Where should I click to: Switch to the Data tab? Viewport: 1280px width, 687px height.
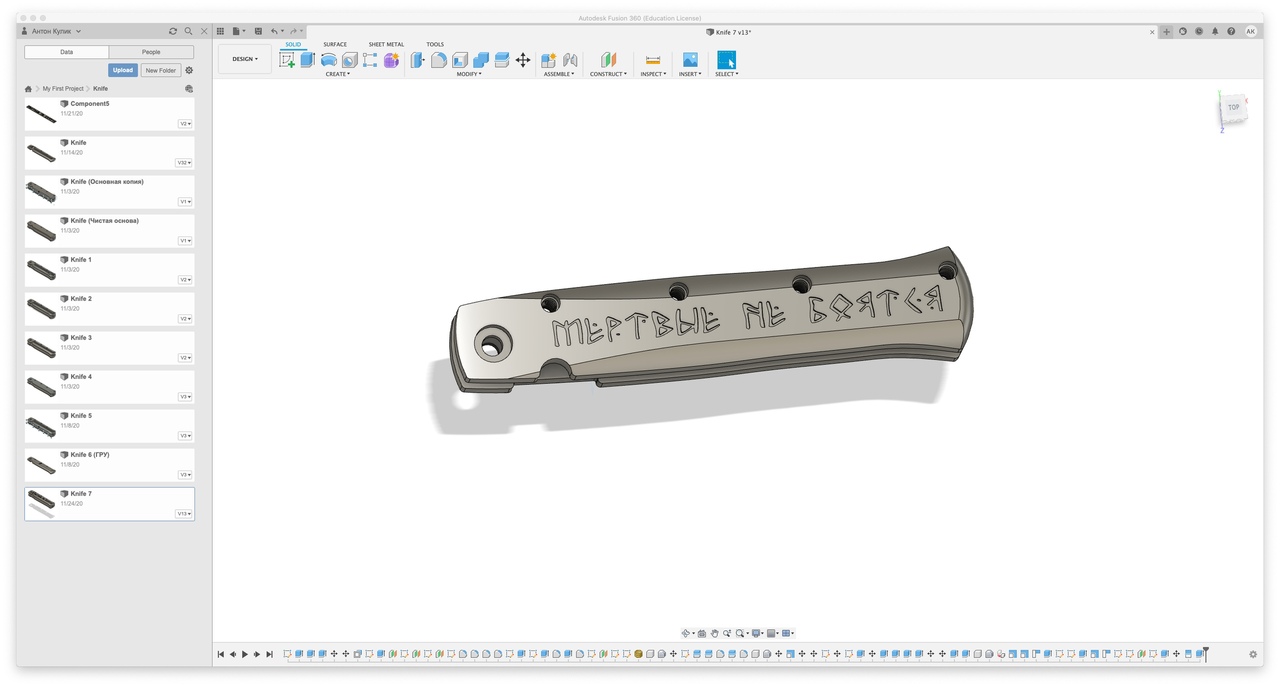[66, 52]
